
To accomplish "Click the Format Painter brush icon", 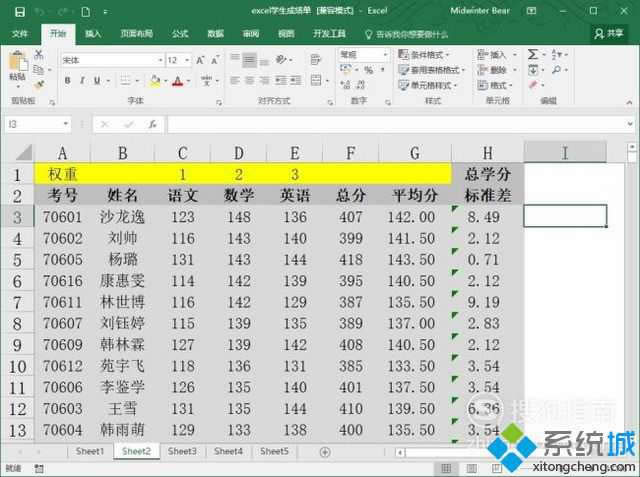I will pyautogui.click(x=39, y=84).
